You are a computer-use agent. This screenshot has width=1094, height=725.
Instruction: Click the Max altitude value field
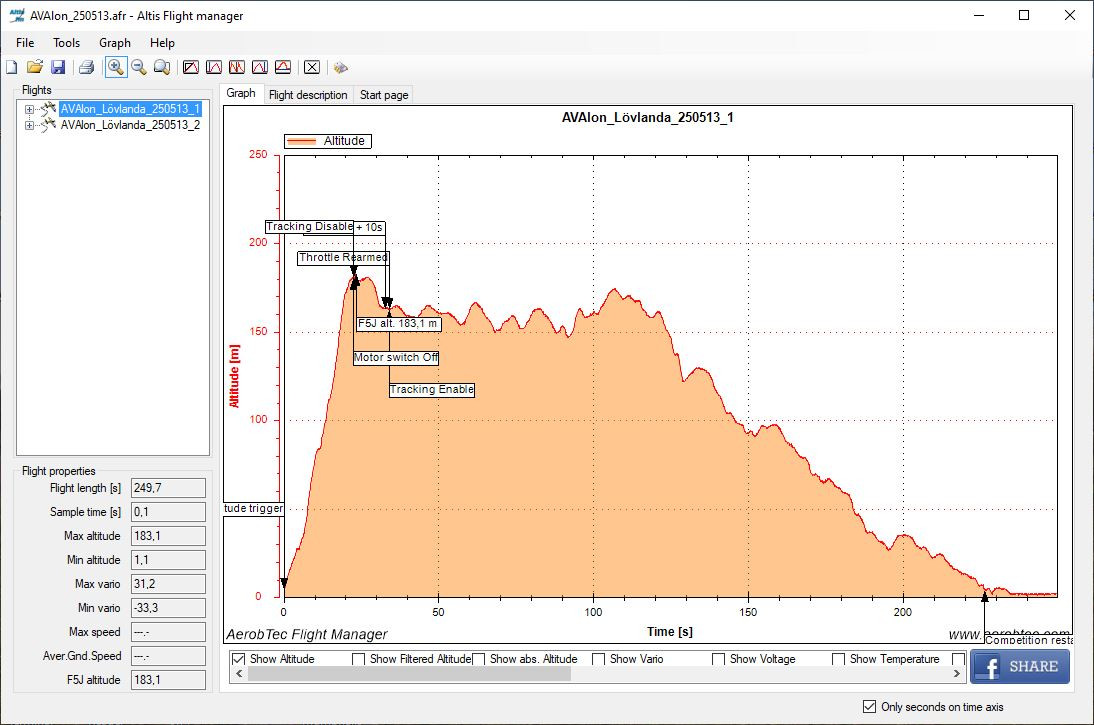[x=168, y=536]
